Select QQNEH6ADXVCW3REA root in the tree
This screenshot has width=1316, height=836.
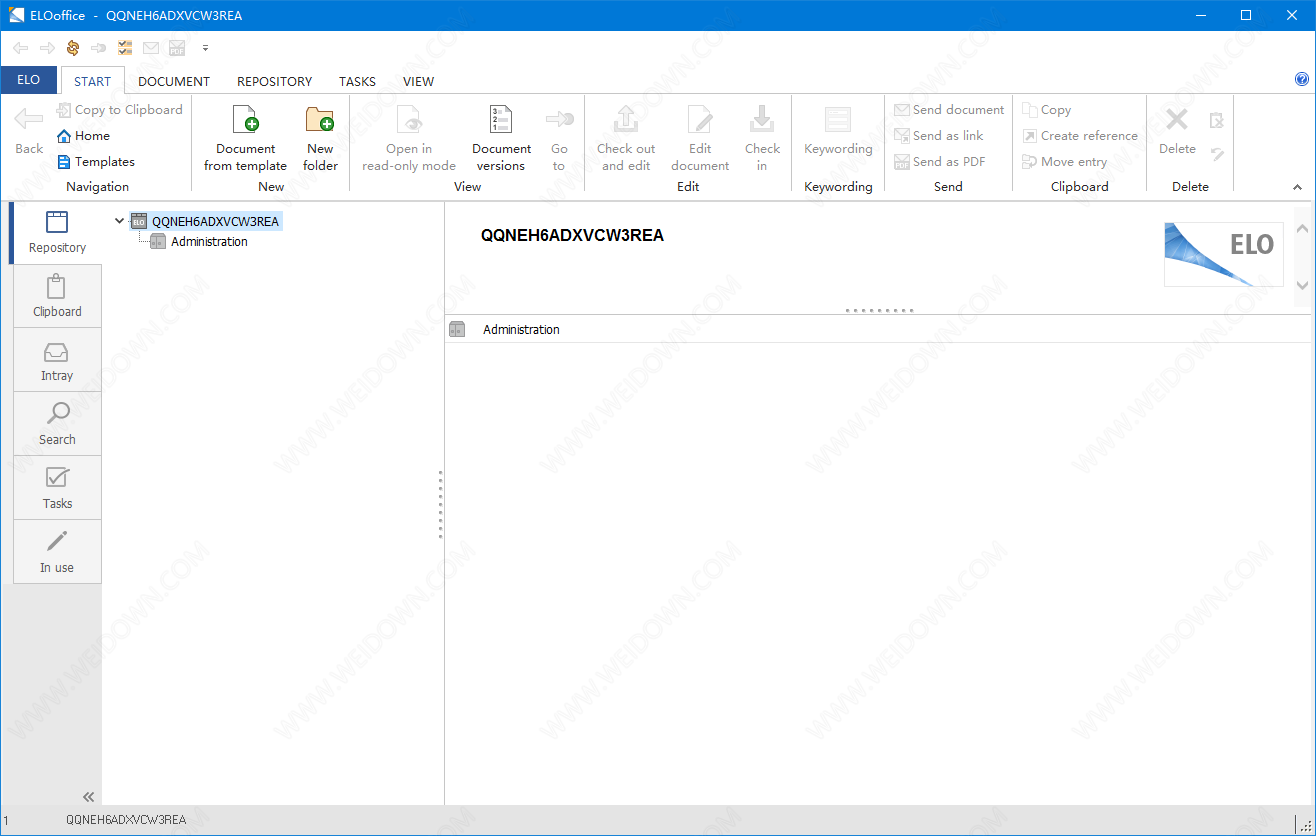point(215,222)
